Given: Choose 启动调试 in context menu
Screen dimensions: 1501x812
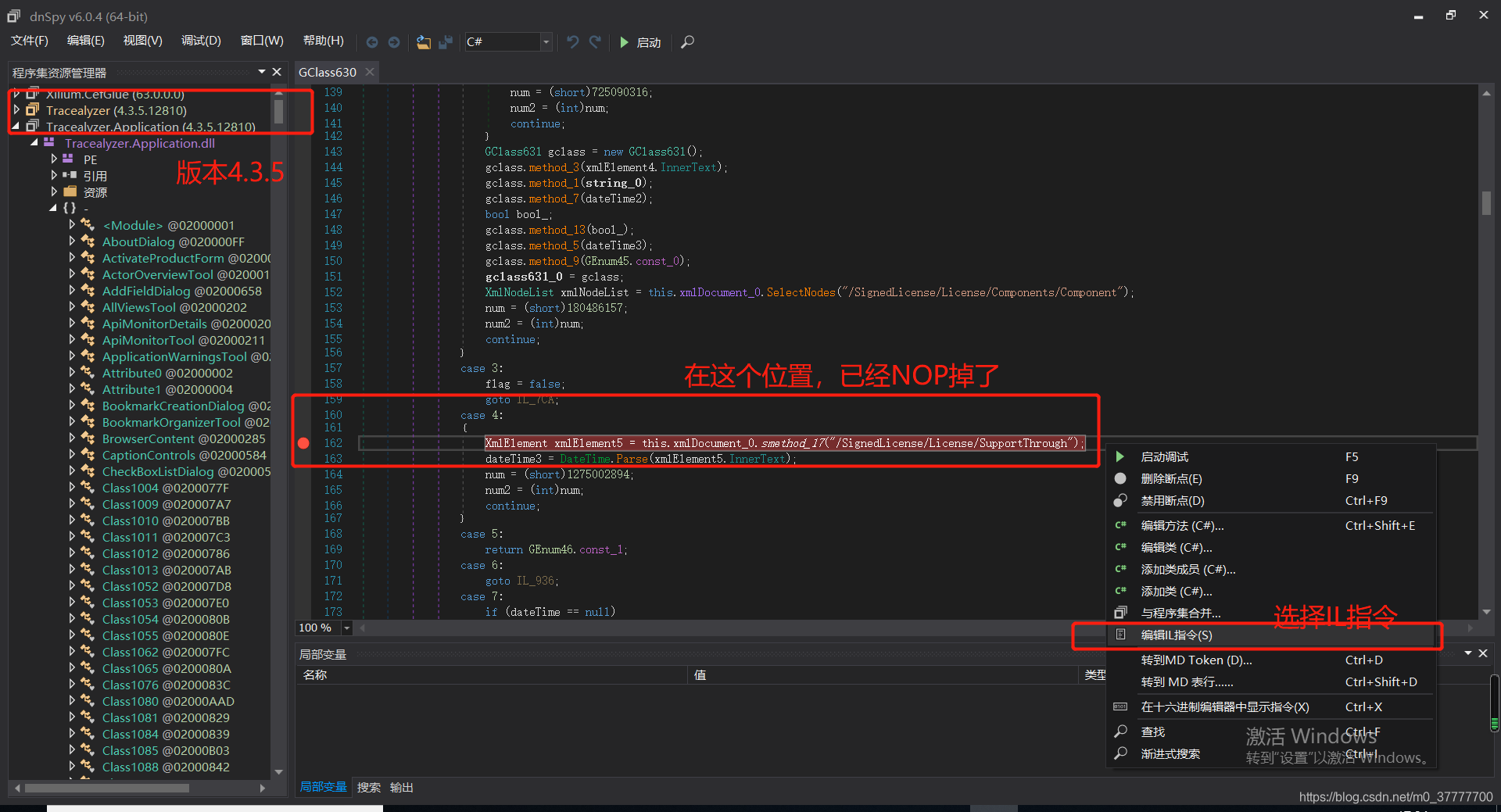Looking at the screenshot, I should (x=1271, y=456).
